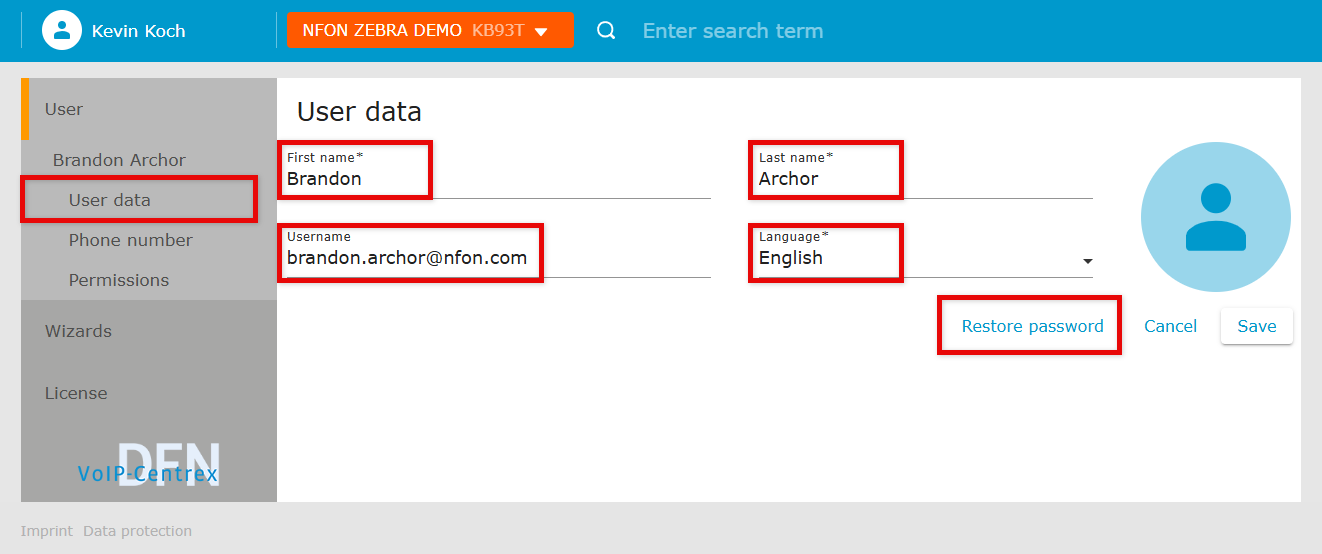Select Brandon Archor in the sidebar
The width and height of the screenshot is (1322, 554).
[x=119, y=160]
